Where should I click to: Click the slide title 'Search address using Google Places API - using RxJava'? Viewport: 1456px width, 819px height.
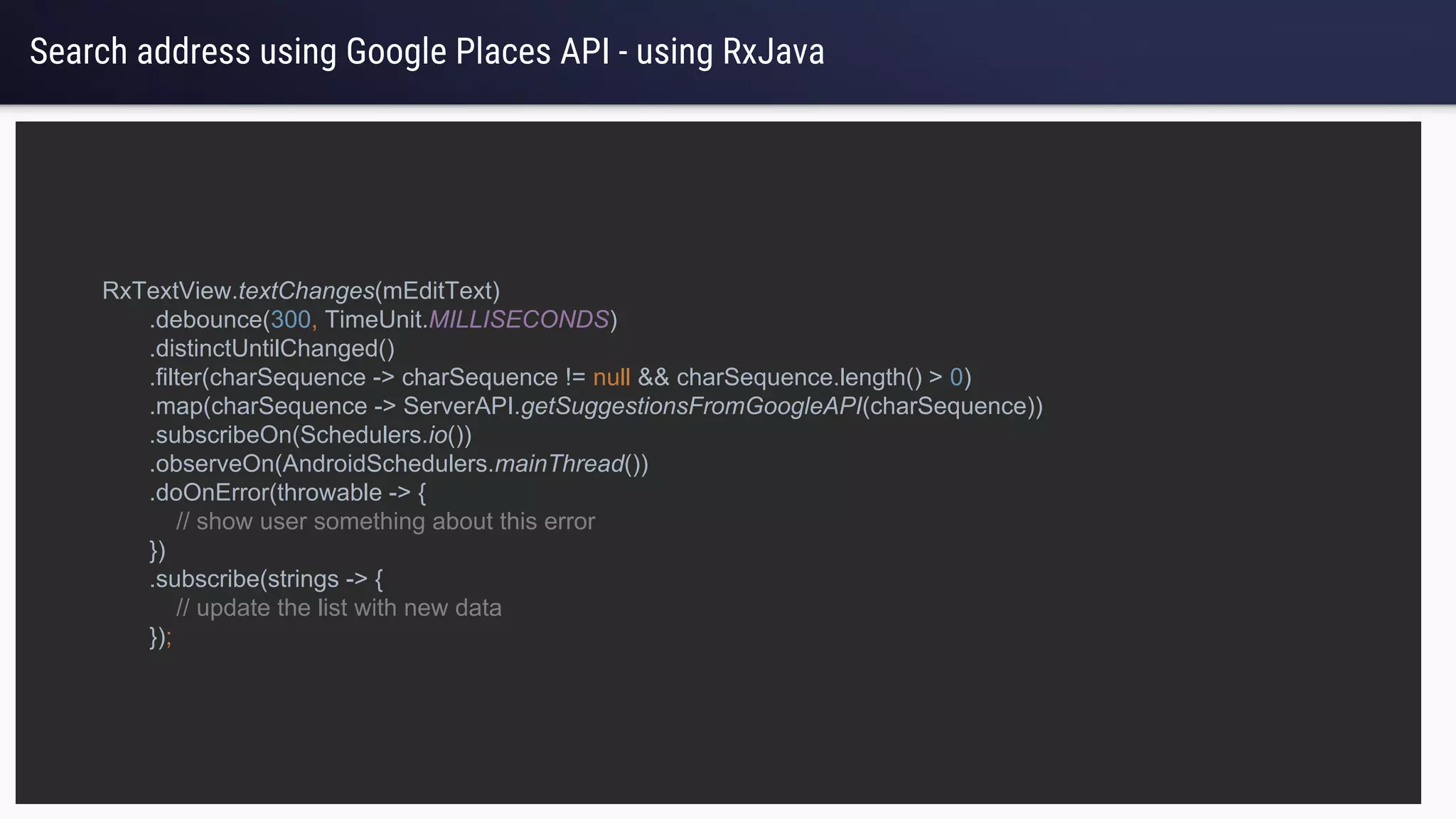coord(427,52)
